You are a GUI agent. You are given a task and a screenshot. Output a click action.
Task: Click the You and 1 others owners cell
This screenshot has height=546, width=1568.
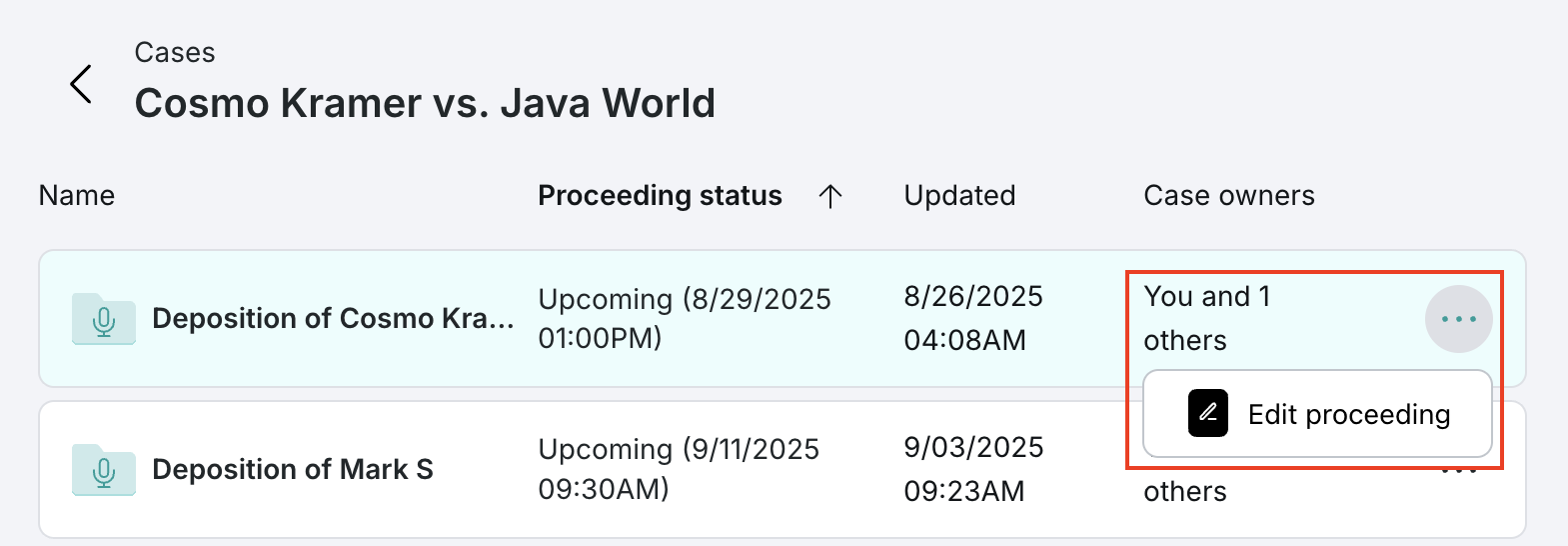click(1207, 318)
